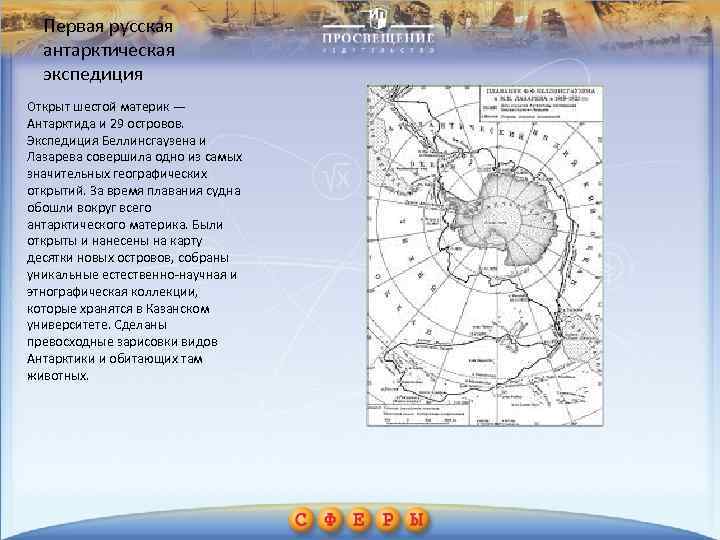Click the map scale legend at bottom

[x=419, y=415]
